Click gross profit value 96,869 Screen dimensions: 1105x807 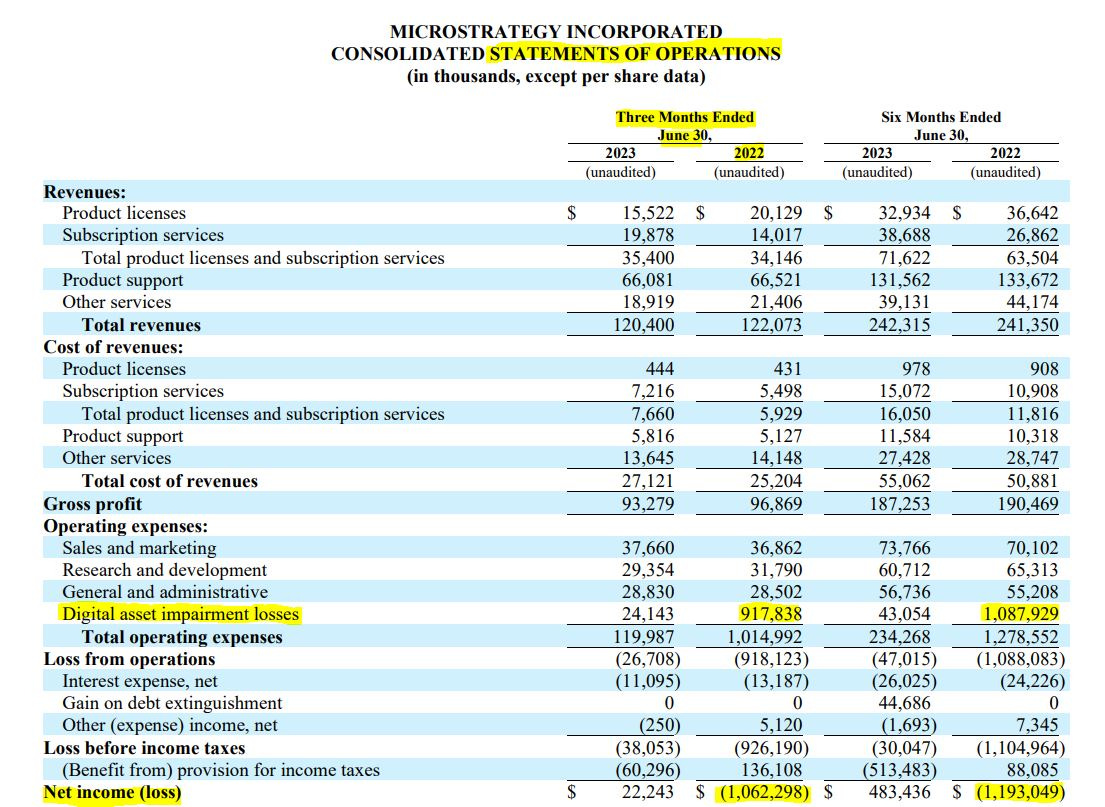tap(776, 504)
